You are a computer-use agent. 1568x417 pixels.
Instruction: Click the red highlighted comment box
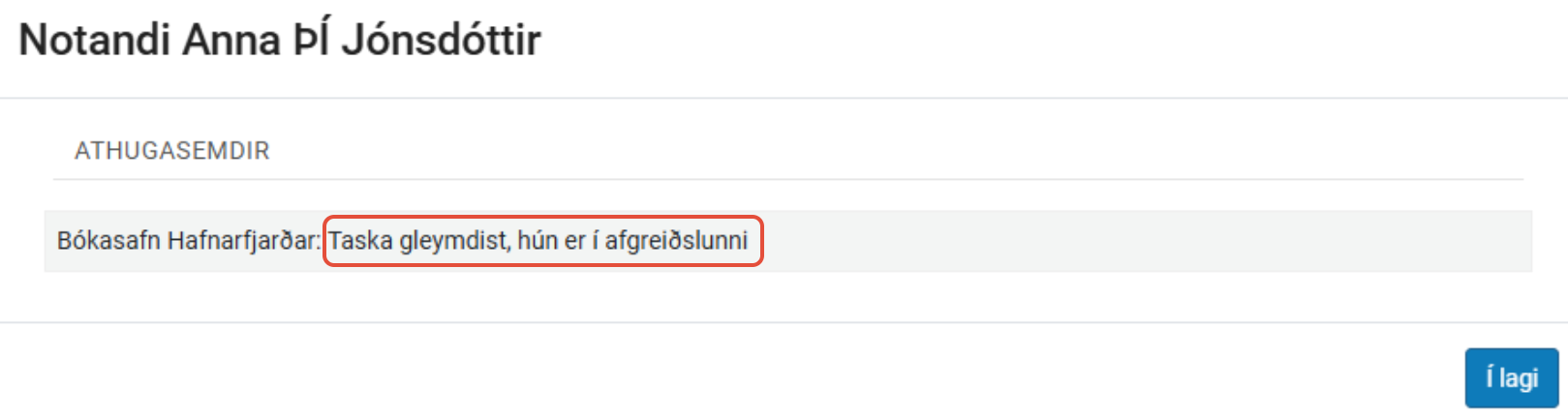pyautogui.click(x=543, y=241)
